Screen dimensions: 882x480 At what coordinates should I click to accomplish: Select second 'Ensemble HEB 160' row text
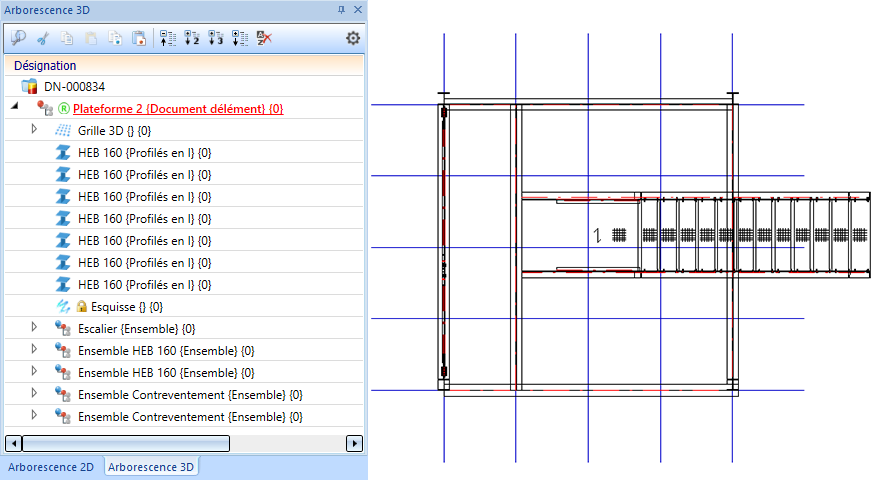(166, 373)
